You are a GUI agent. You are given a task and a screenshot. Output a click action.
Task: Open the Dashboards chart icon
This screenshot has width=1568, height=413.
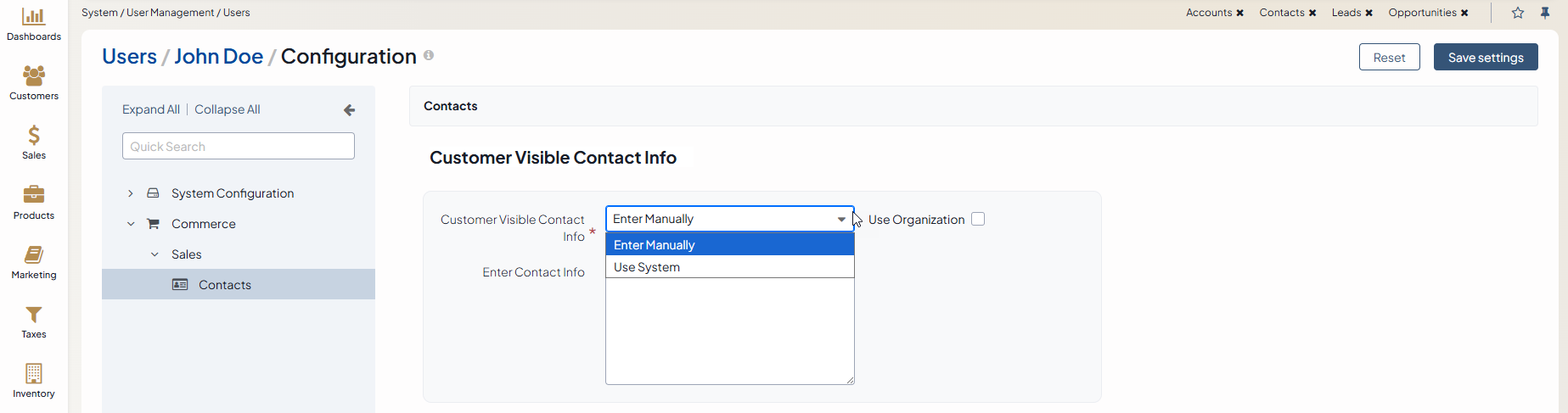point(34,17)
